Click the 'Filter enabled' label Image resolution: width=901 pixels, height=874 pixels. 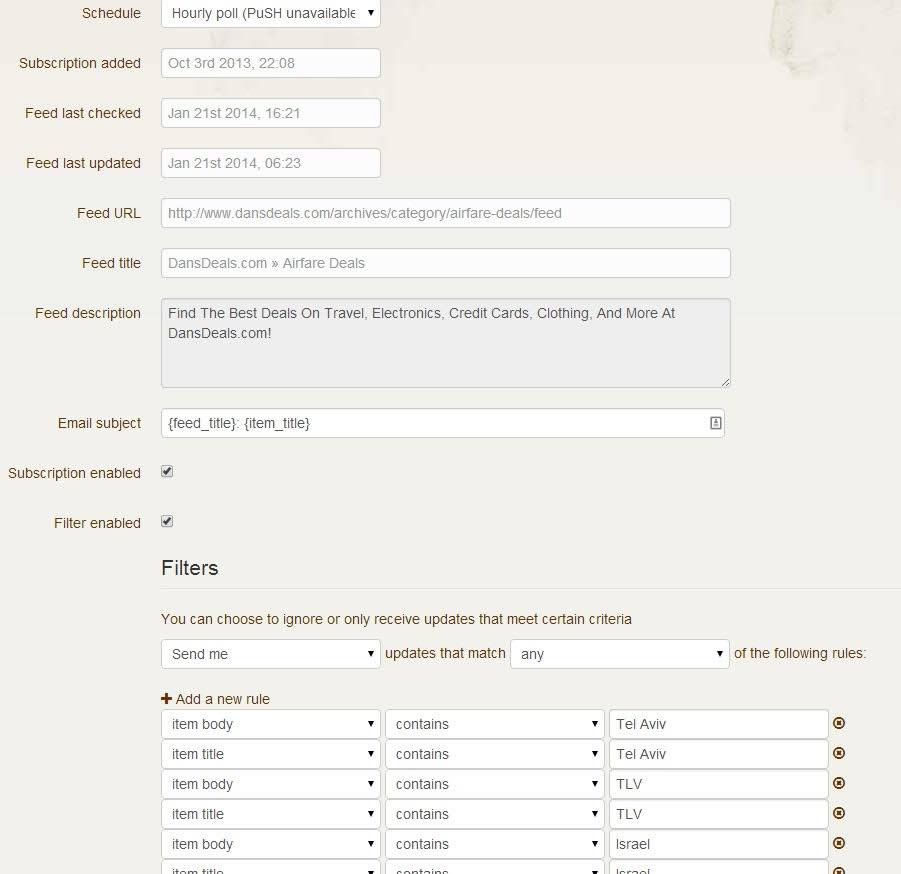(97, 523)
